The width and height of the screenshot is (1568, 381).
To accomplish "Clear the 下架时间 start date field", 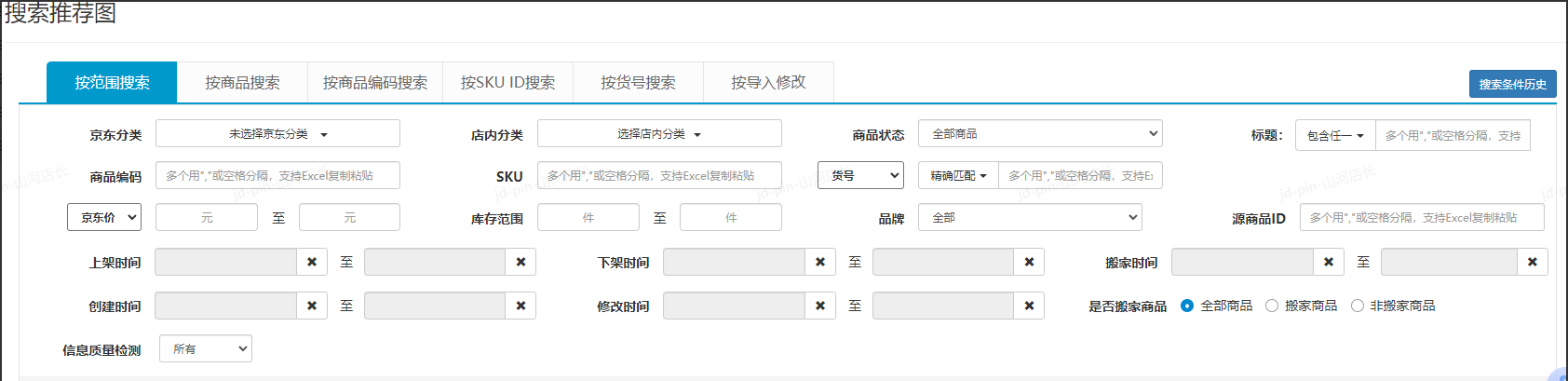I will click(820, 263).
